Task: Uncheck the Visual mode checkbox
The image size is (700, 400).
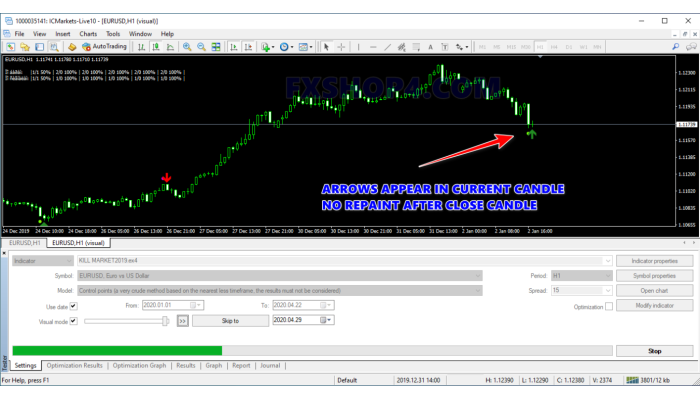Action: (72, 320)
